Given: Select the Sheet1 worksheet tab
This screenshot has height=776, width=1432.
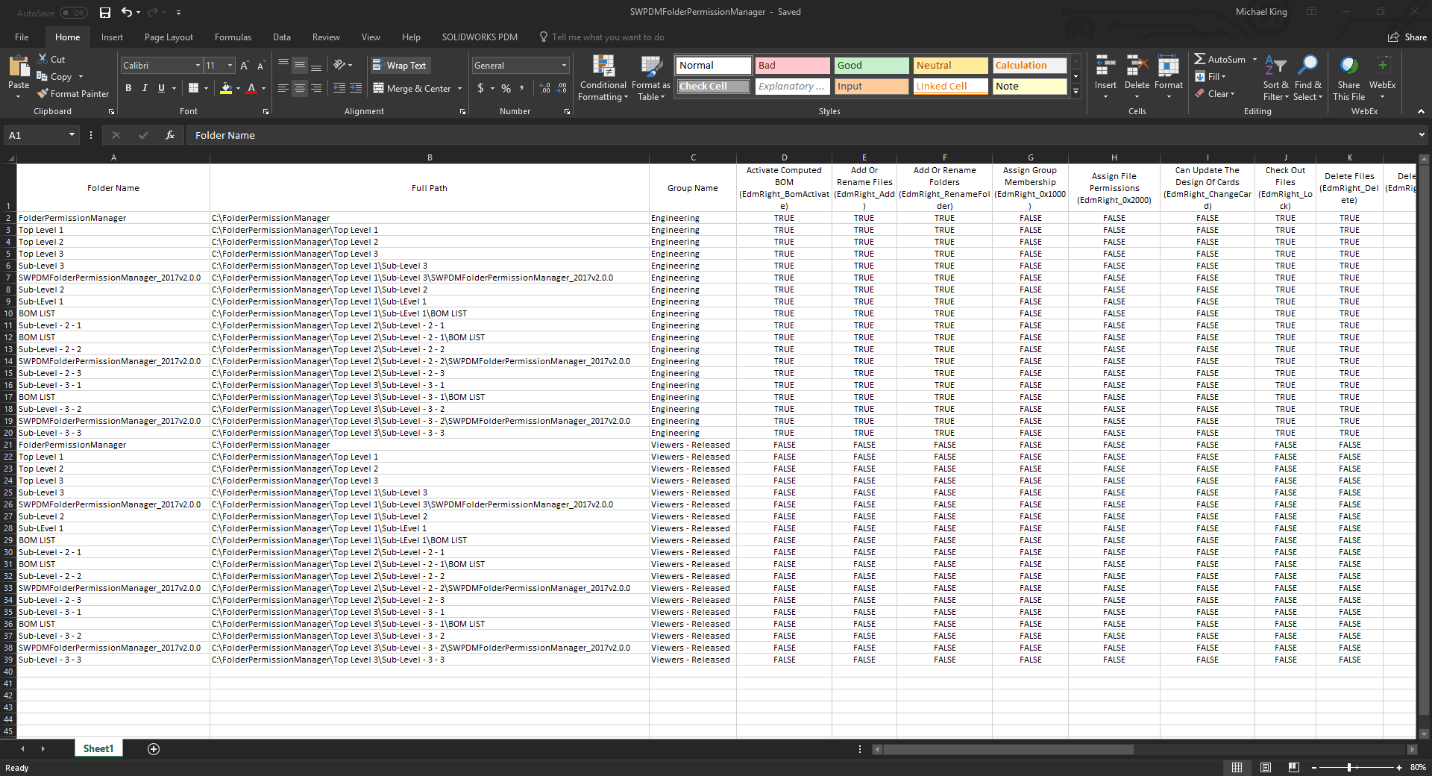Looking at the screenshot, I should point(98,748).
